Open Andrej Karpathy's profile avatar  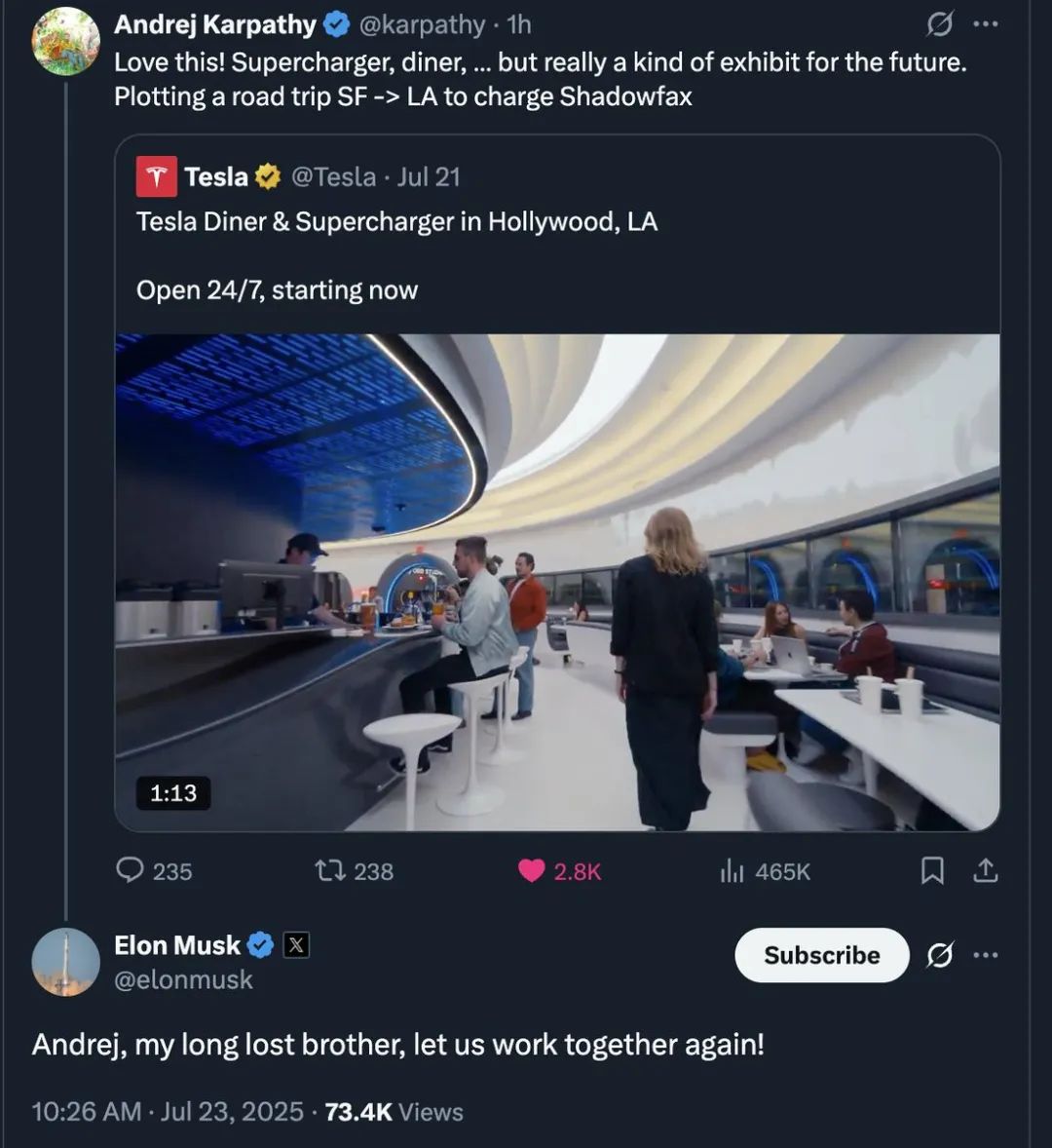66,41
